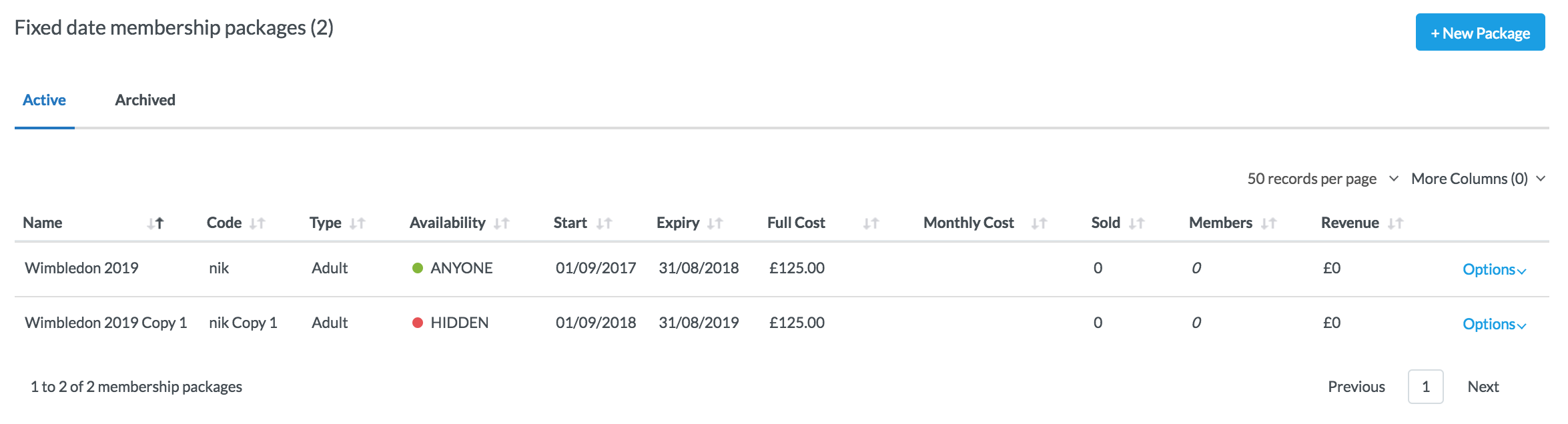Sort table by Sold column icon
This screenshot has height=424, width=1568.
[1137, 224]
